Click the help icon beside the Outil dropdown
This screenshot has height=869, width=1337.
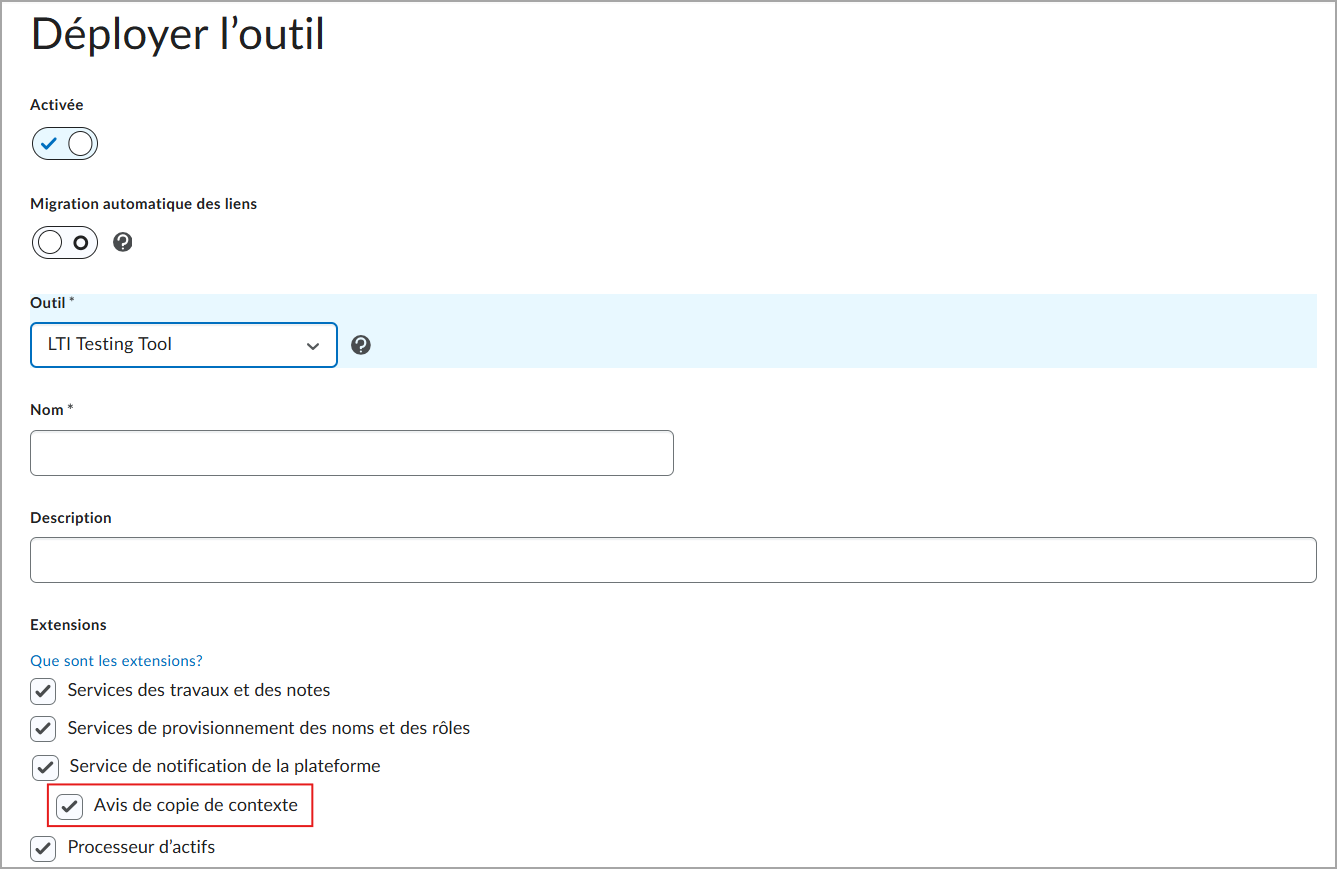pyautogui.click(x=360, y=344)
